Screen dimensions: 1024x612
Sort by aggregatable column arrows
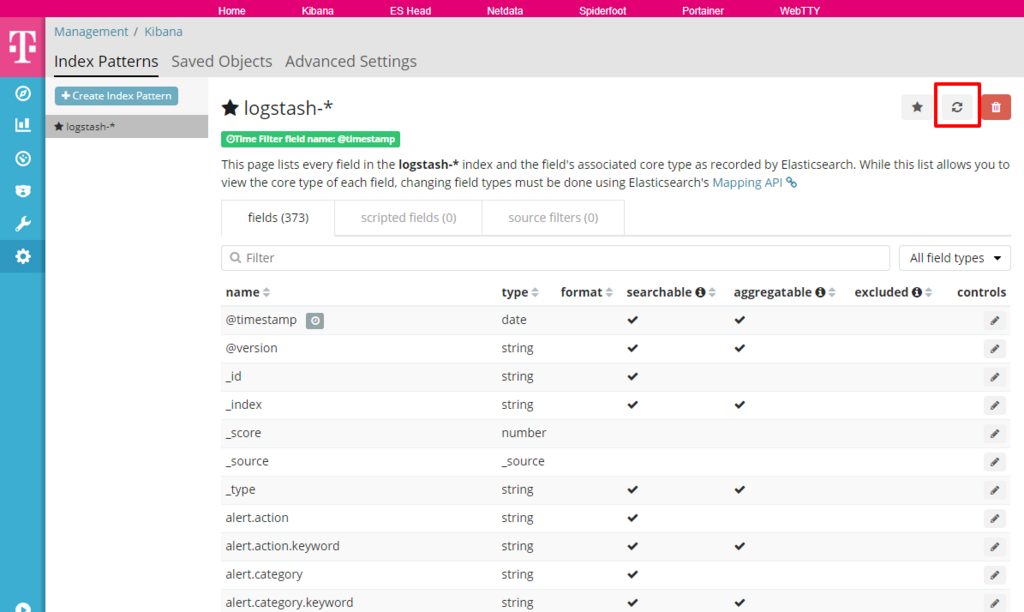click(832, 293)
